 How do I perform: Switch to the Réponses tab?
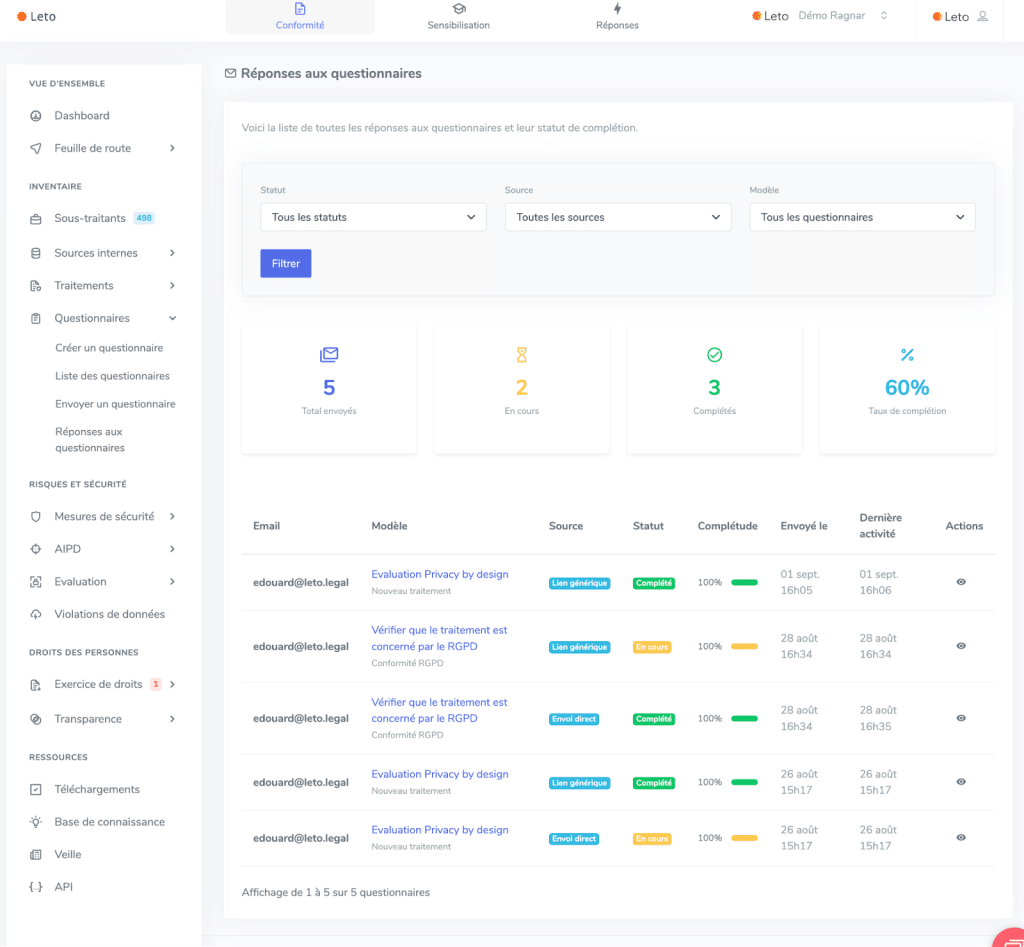tap(617, 17)
